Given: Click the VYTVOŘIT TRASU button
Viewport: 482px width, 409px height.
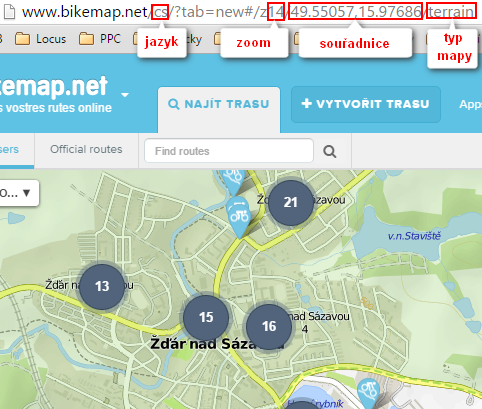Looking at the screenshot, I should [366, 104].
